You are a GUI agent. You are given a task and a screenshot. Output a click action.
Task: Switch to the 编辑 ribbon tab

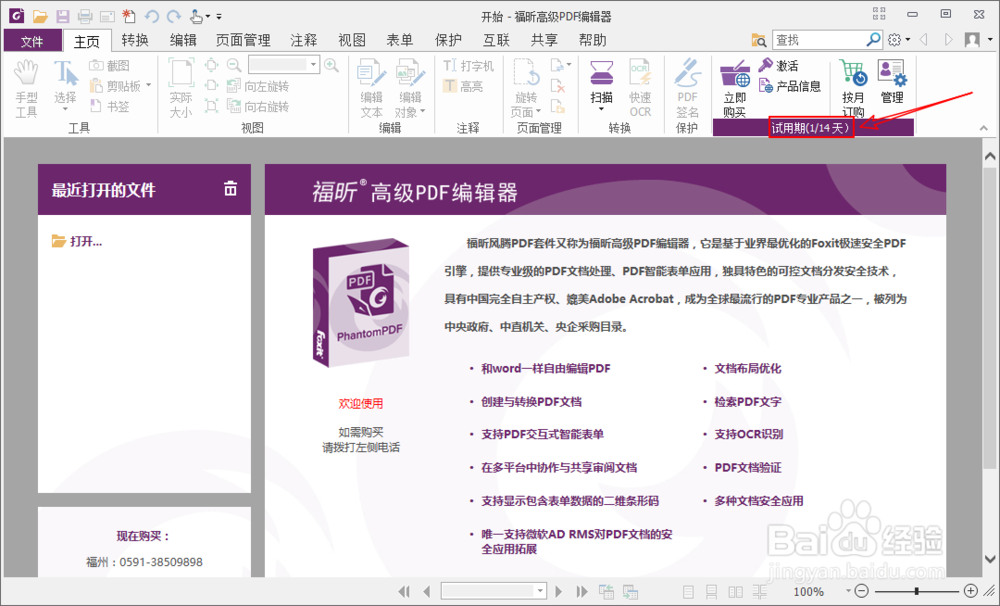pos(183,40)
